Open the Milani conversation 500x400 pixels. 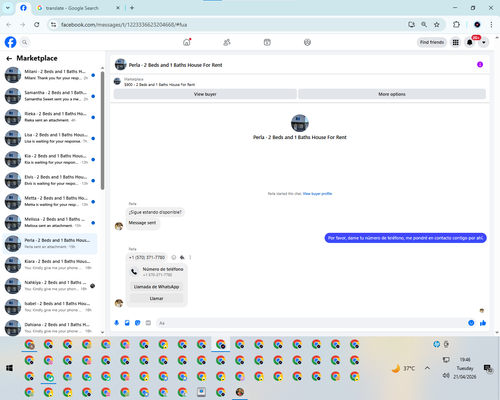[x=50, y=75]
